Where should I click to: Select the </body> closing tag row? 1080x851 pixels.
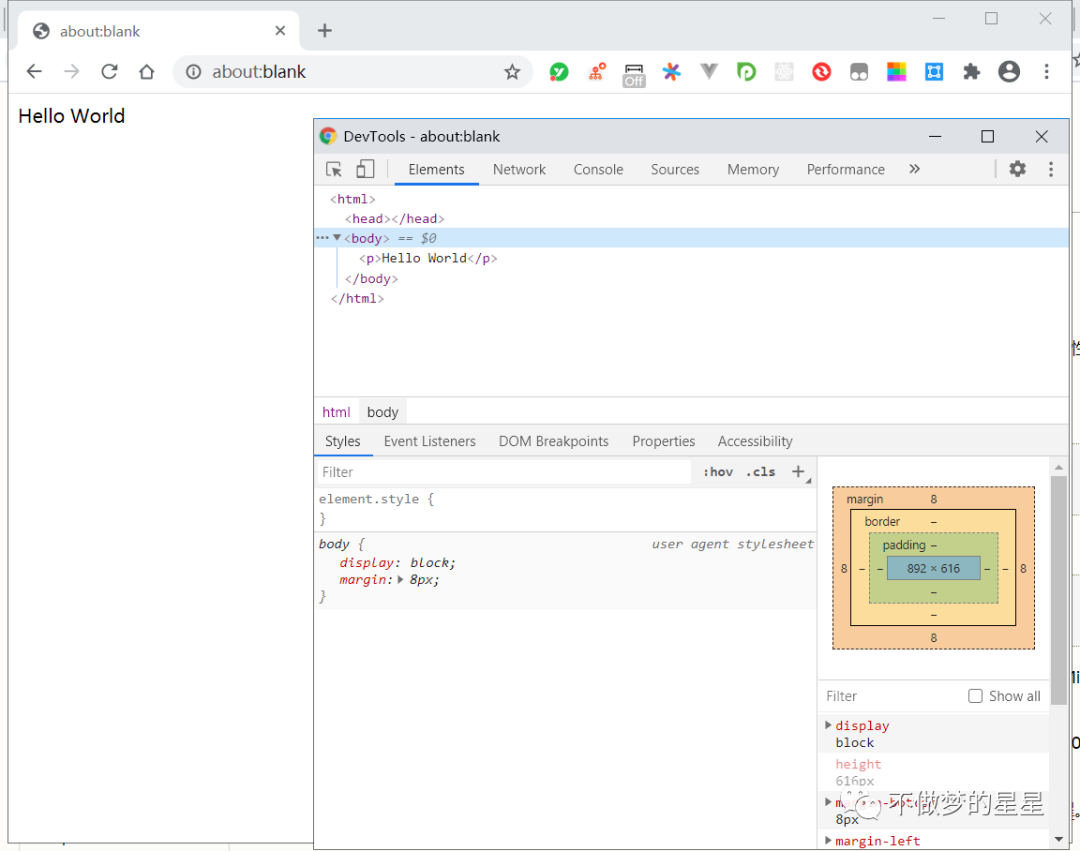tap(371, 279)
